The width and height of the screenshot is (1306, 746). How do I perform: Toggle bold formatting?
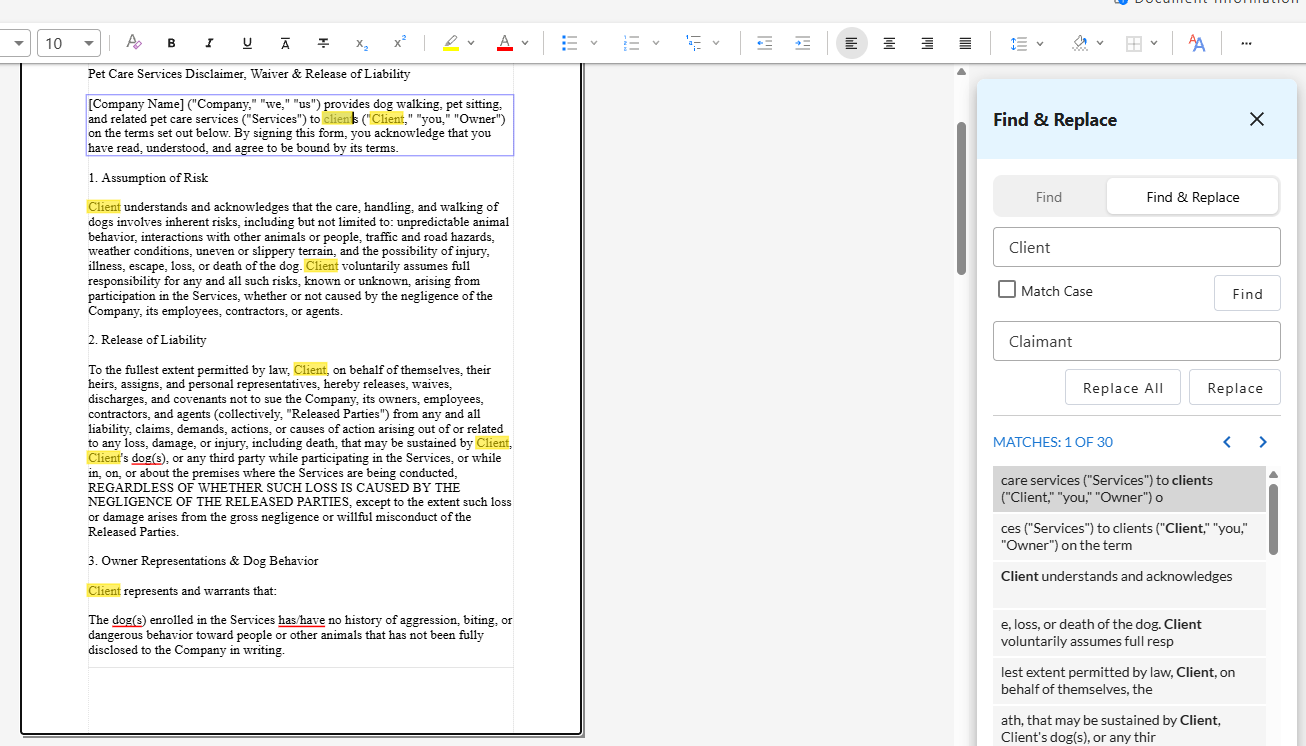(171, 43)
